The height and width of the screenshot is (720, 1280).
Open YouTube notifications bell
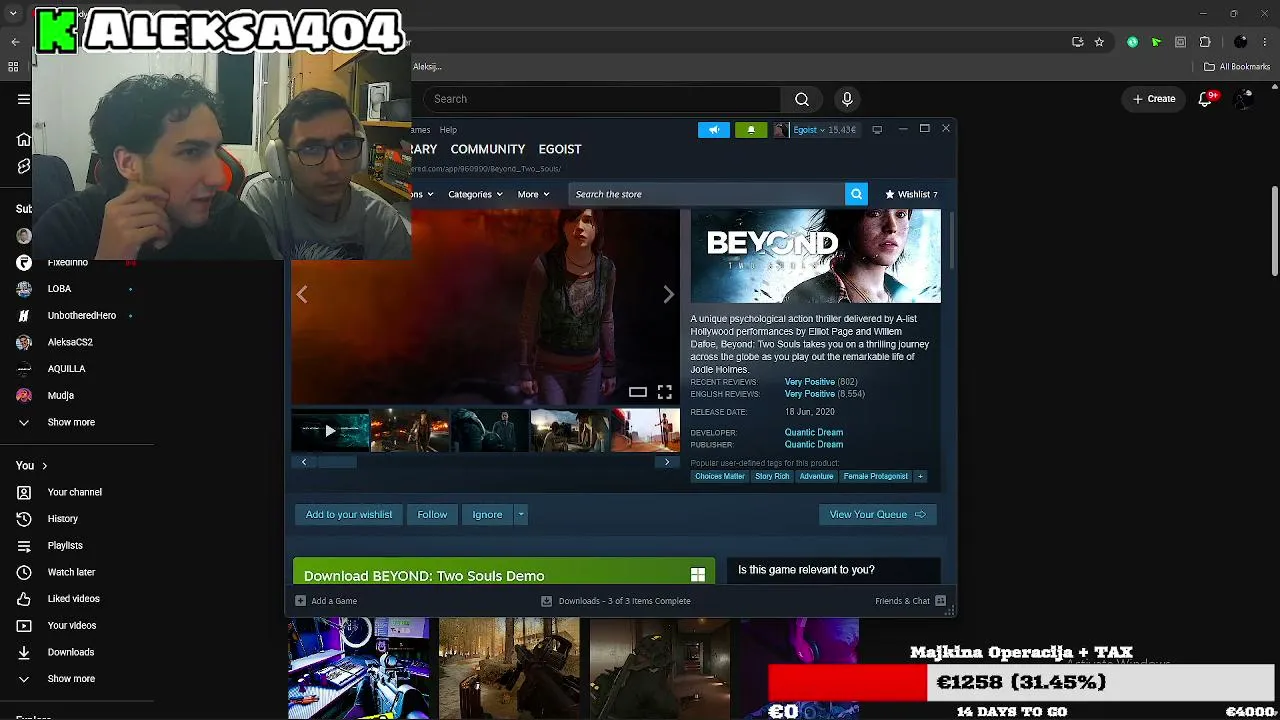coord(1206,99)
